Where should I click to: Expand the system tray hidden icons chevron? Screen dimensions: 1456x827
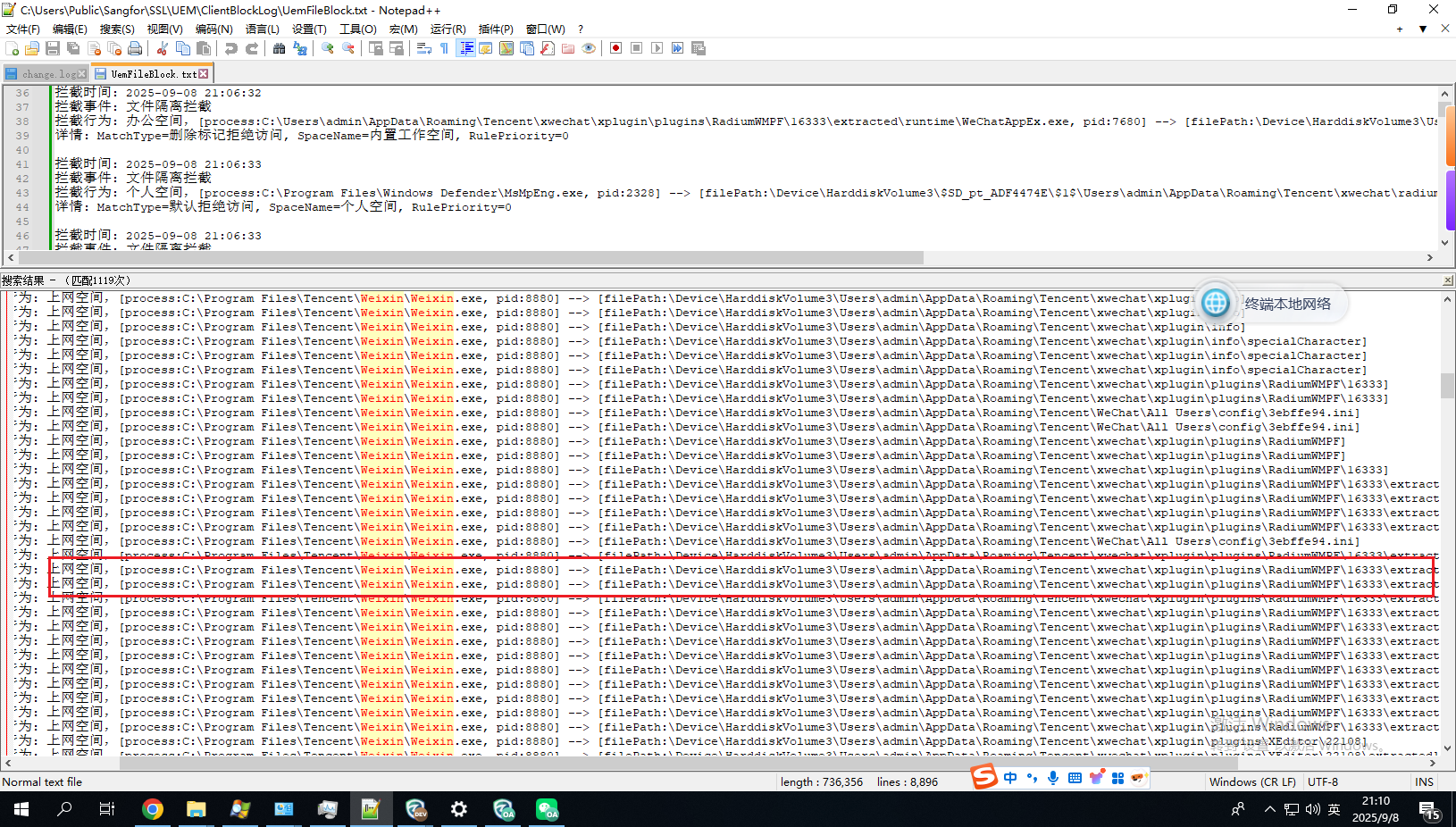click(x=1269, y=810)
